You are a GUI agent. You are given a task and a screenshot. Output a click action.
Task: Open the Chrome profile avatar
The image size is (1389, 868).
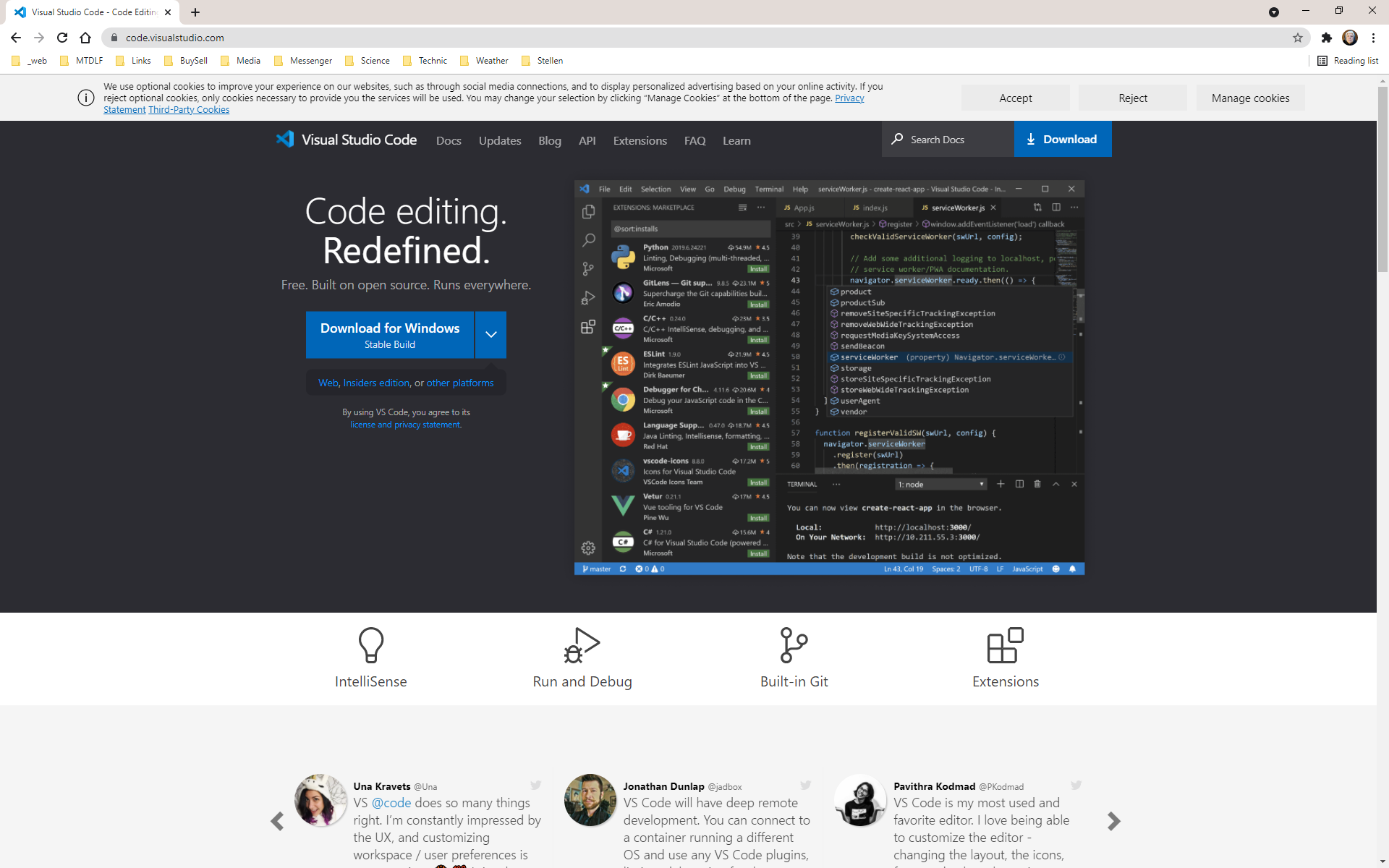pyautogui.click(x=1350, y=38)
